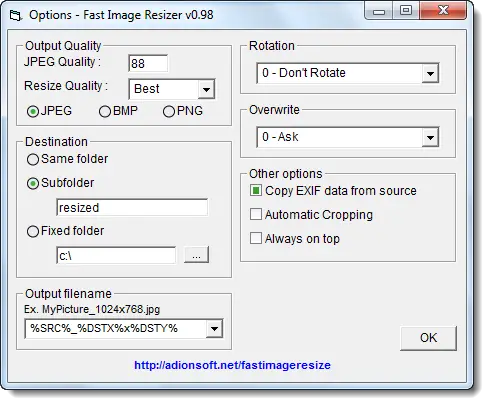Open the Resize Quality dropdown
489x405 pixels.
pos(206,89)
